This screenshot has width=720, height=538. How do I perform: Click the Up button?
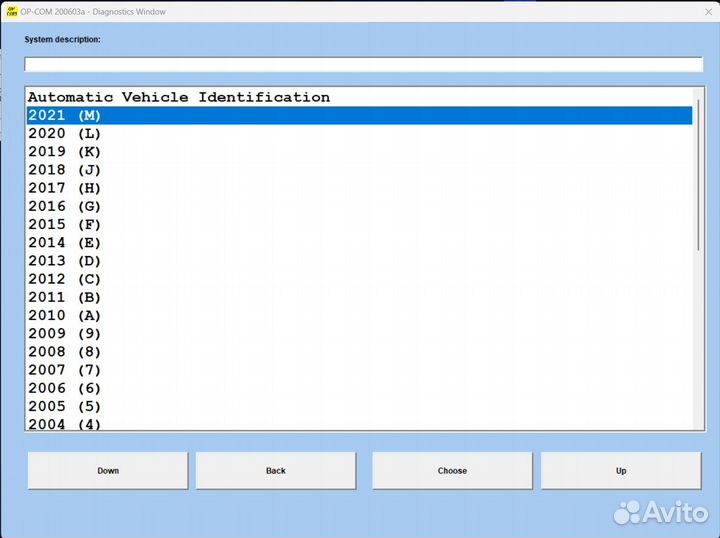click(620, 471)
